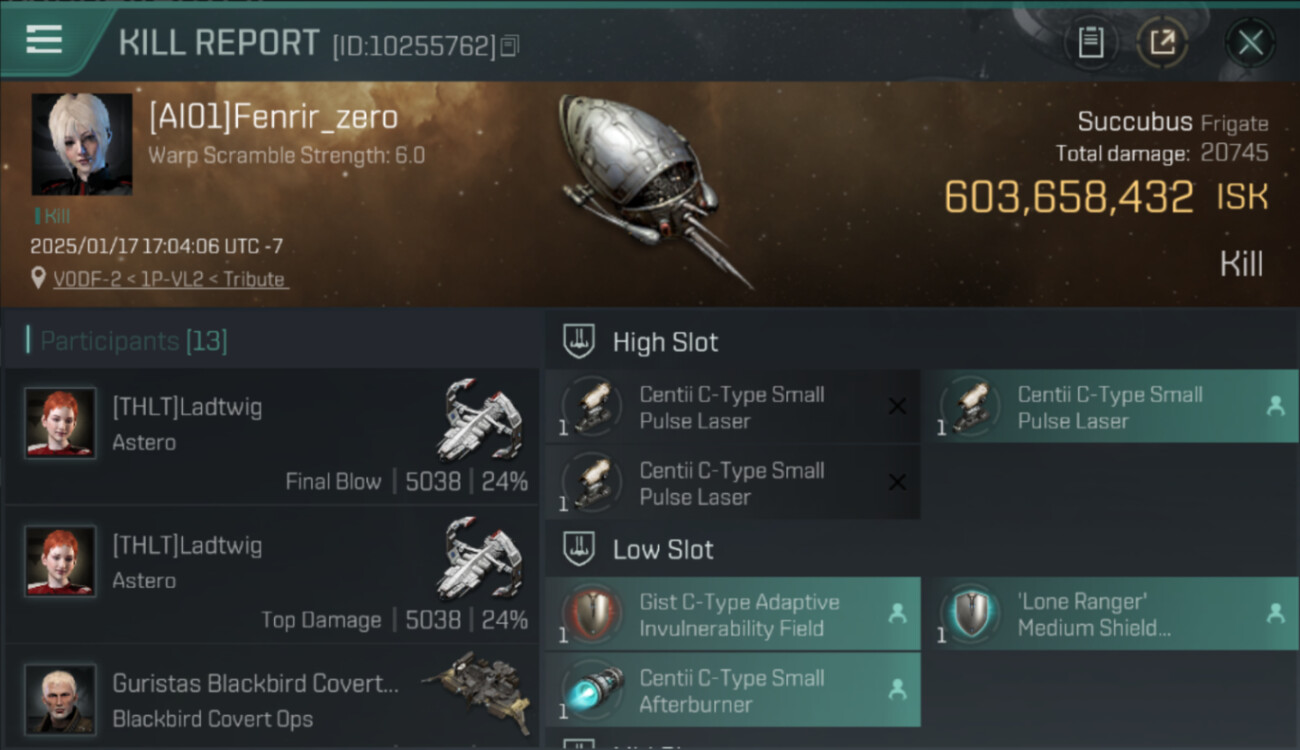Viewport: 1300px width, 750px height.
Task: Click the Fenrir_zero pilot name
Action: click(x=273, y=117)
